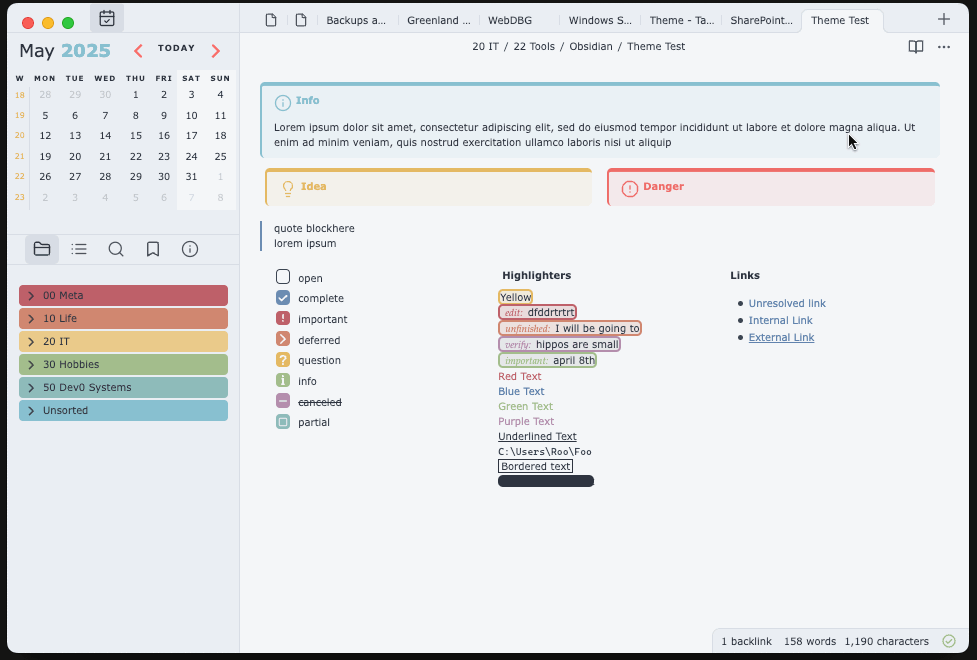Open a new tab with plus icon

[x=944, y=19]
